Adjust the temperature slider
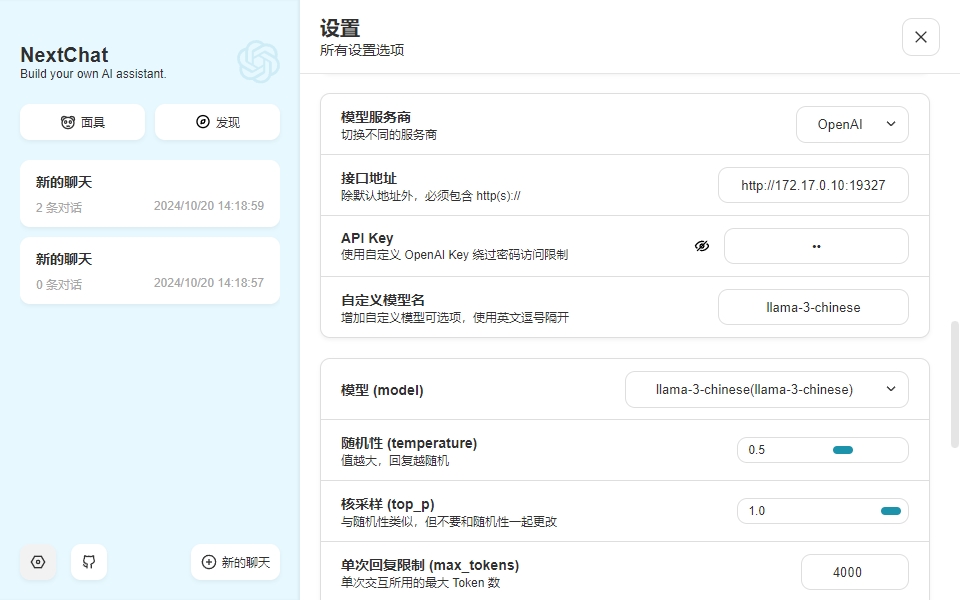Image resolution: width=960 pixels, height=600 pixels. click(x=842, y=450)
